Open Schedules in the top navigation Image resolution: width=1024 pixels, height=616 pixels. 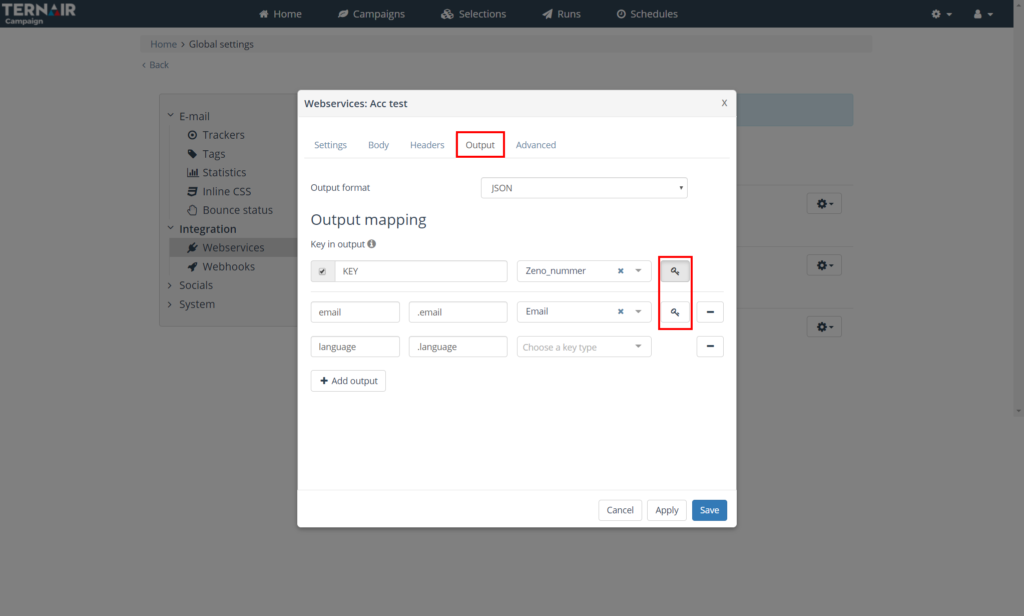[x=647, y=14]
